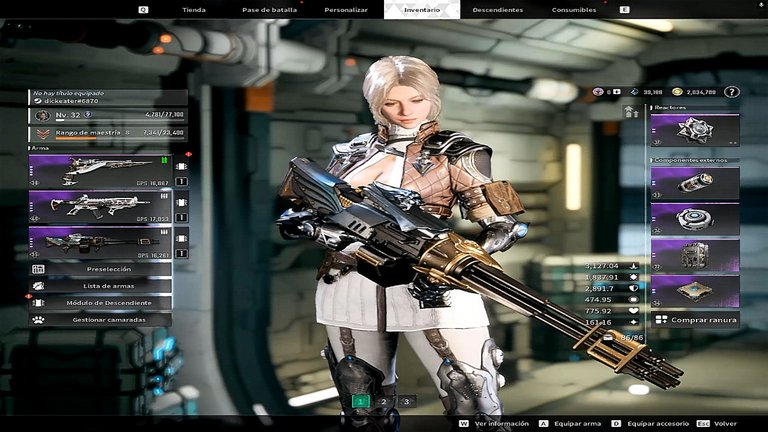Click the stat detail arrows icon above stats
The height and width of the screenshot is (432, 768).
tap(632, 112)
